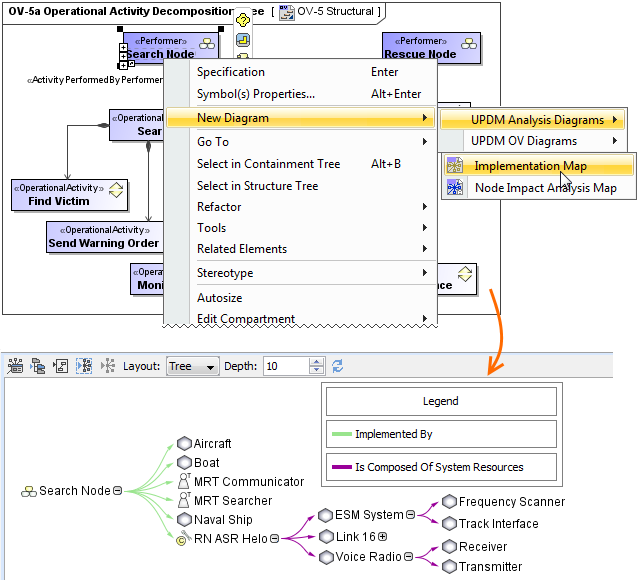Click the Depth input field
The width and height of the screenshot is (637, 580).
coord(286,366)
